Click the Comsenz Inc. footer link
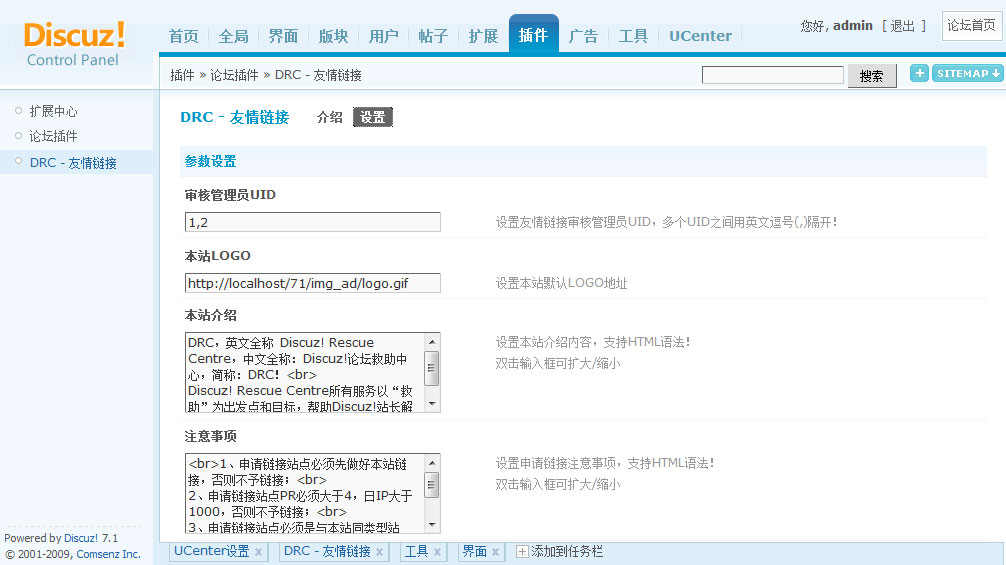 click(x=108, y=554)
